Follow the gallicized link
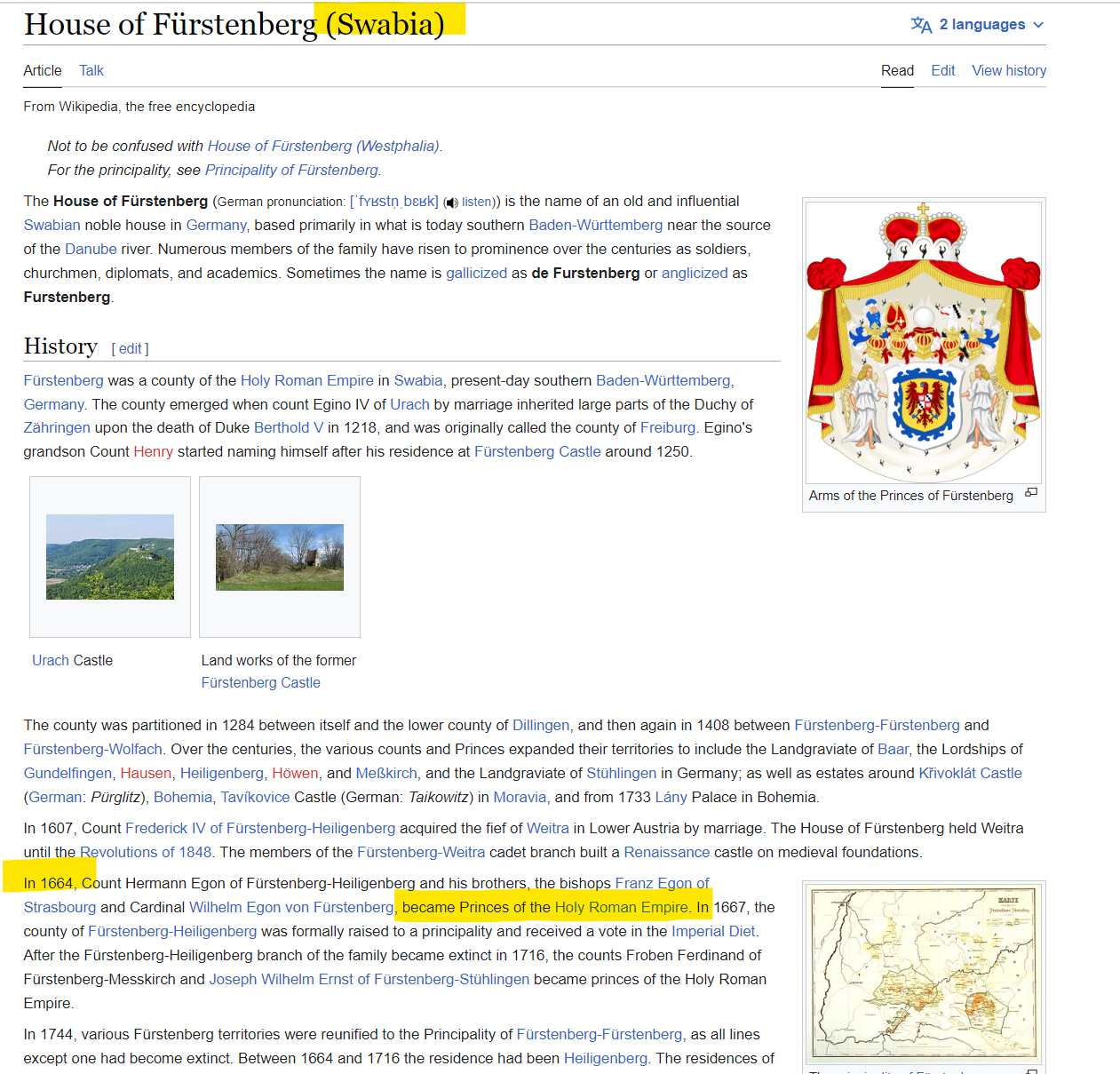This screenshot has width=1120, height=1074. pos(476,273)
